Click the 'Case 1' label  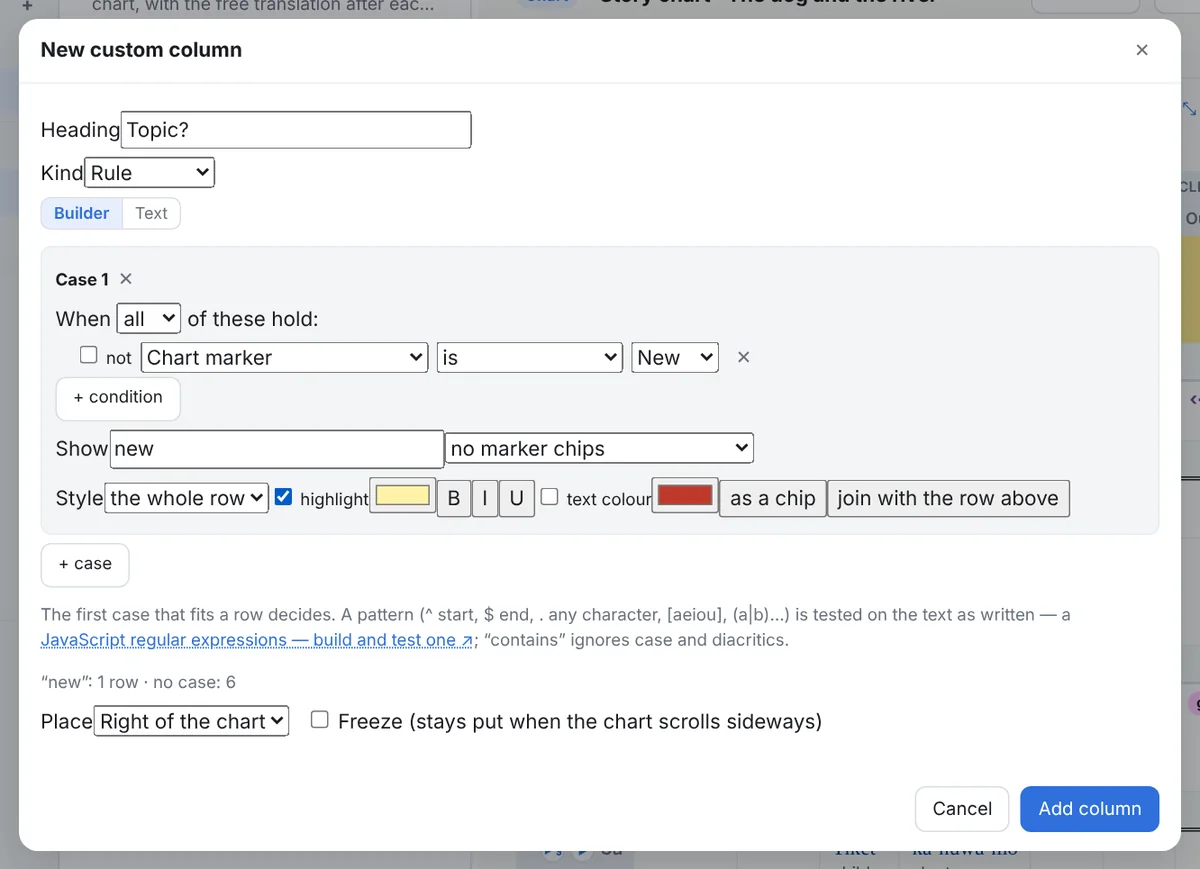82,280
